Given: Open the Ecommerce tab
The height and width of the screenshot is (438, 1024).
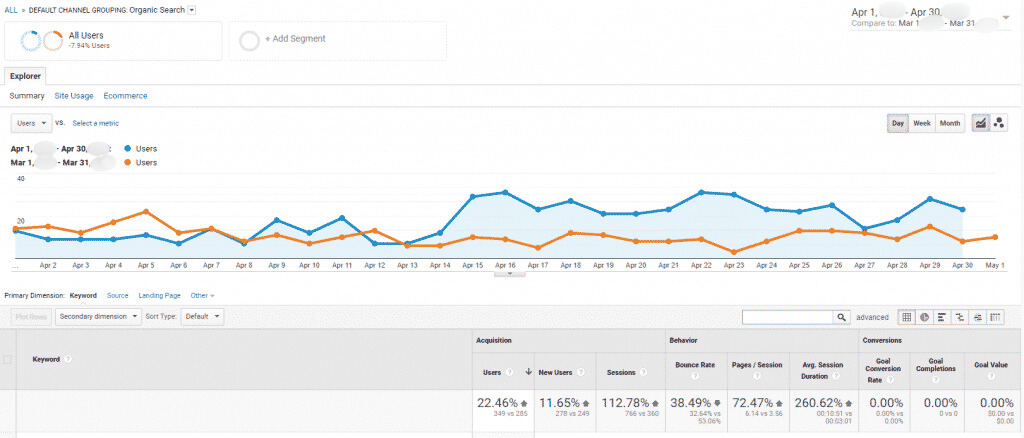Looking at the screenshot, I should [125, 96].
